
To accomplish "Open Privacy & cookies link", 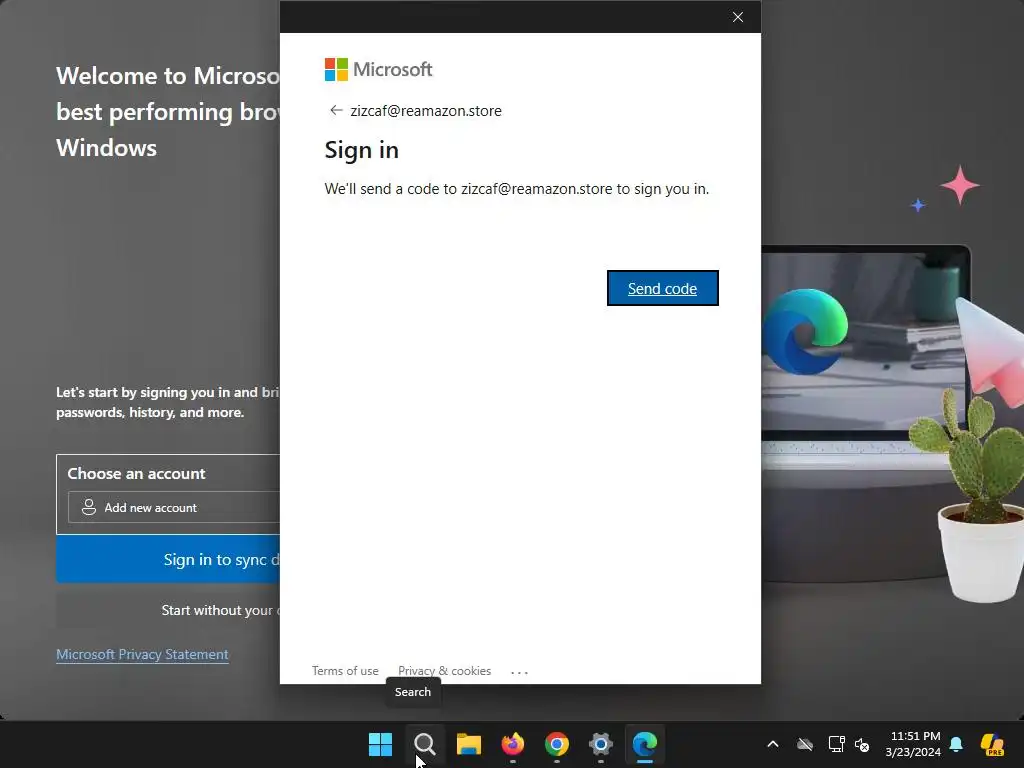I will point(445,671).
